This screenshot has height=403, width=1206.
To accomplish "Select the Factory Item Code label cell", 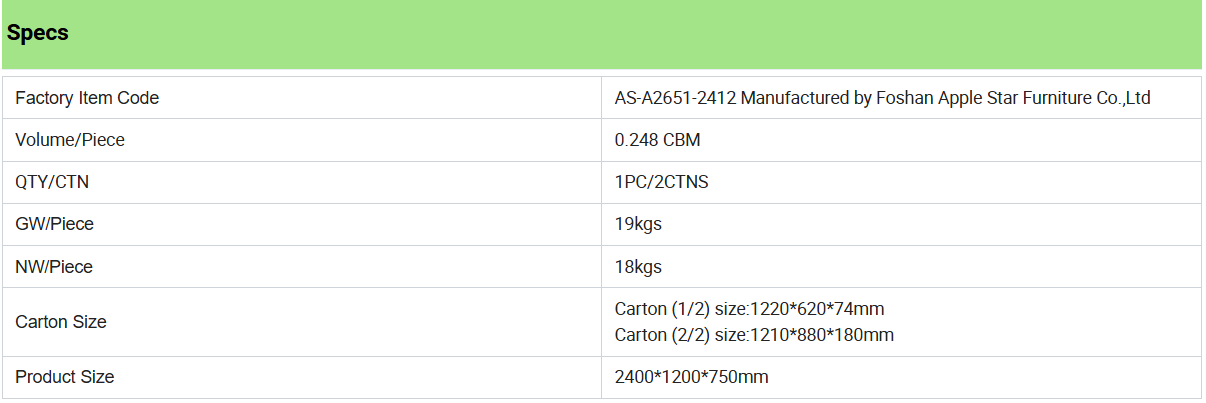I will click(301, 98).
